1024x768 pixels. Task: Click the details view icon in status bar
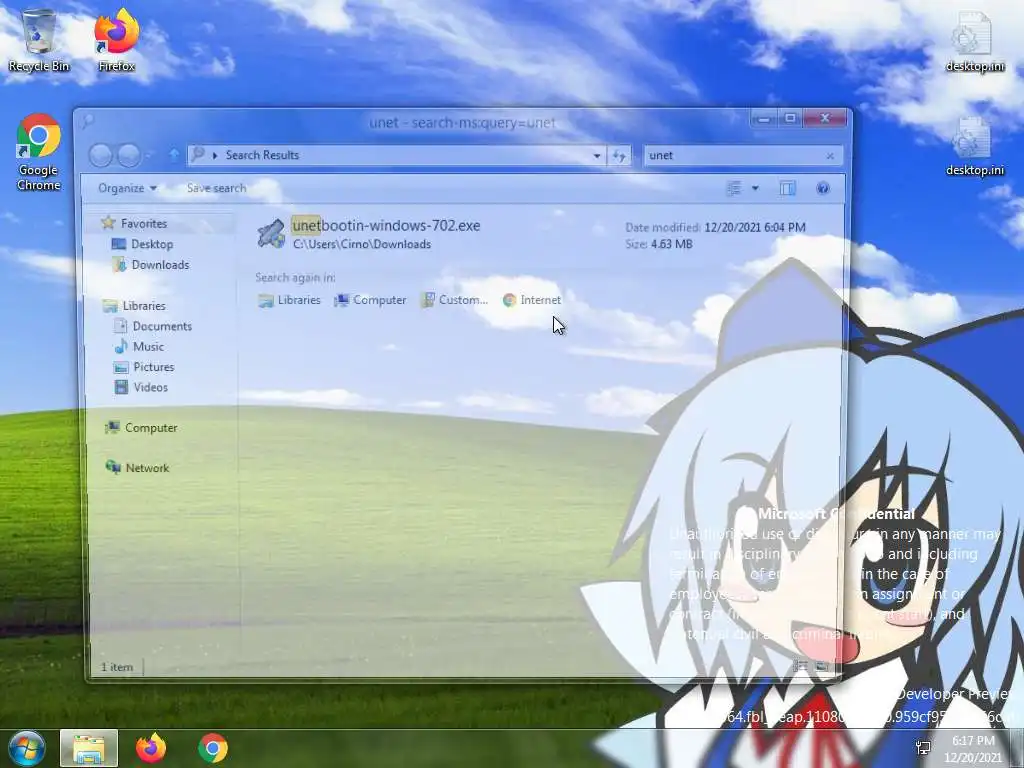[801, 666]
